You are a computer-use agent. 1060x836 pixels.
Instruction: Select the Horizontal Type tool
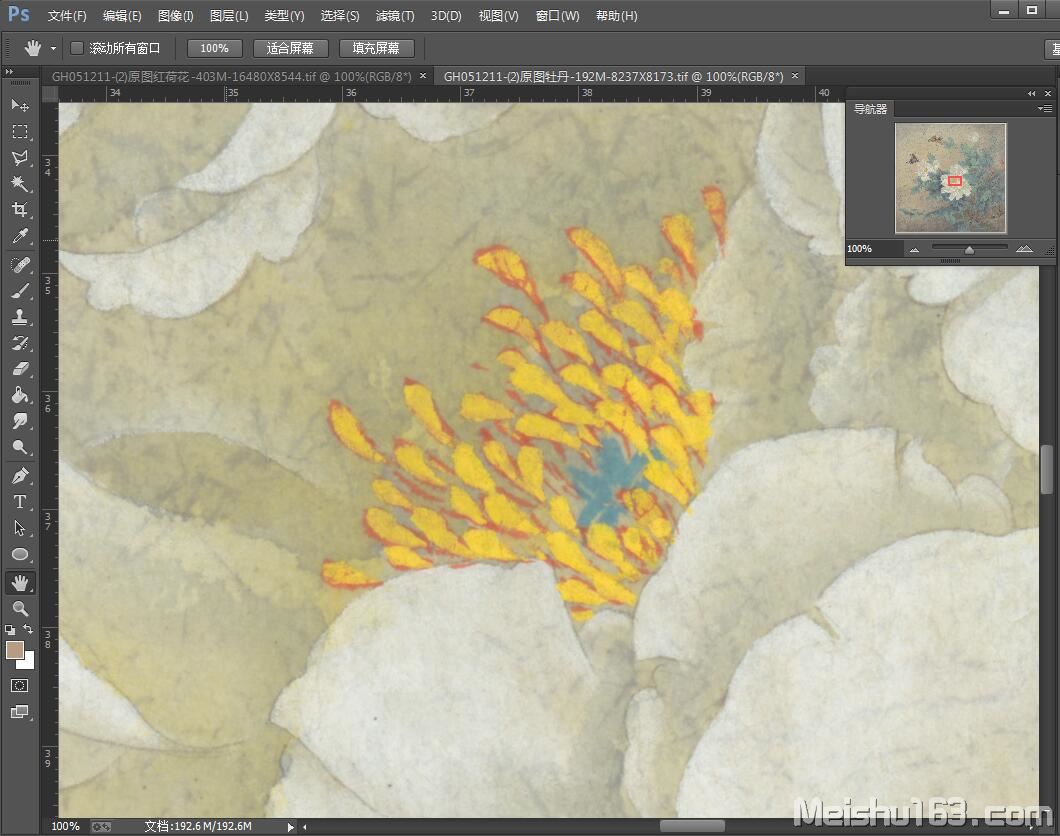click(20, 501)
